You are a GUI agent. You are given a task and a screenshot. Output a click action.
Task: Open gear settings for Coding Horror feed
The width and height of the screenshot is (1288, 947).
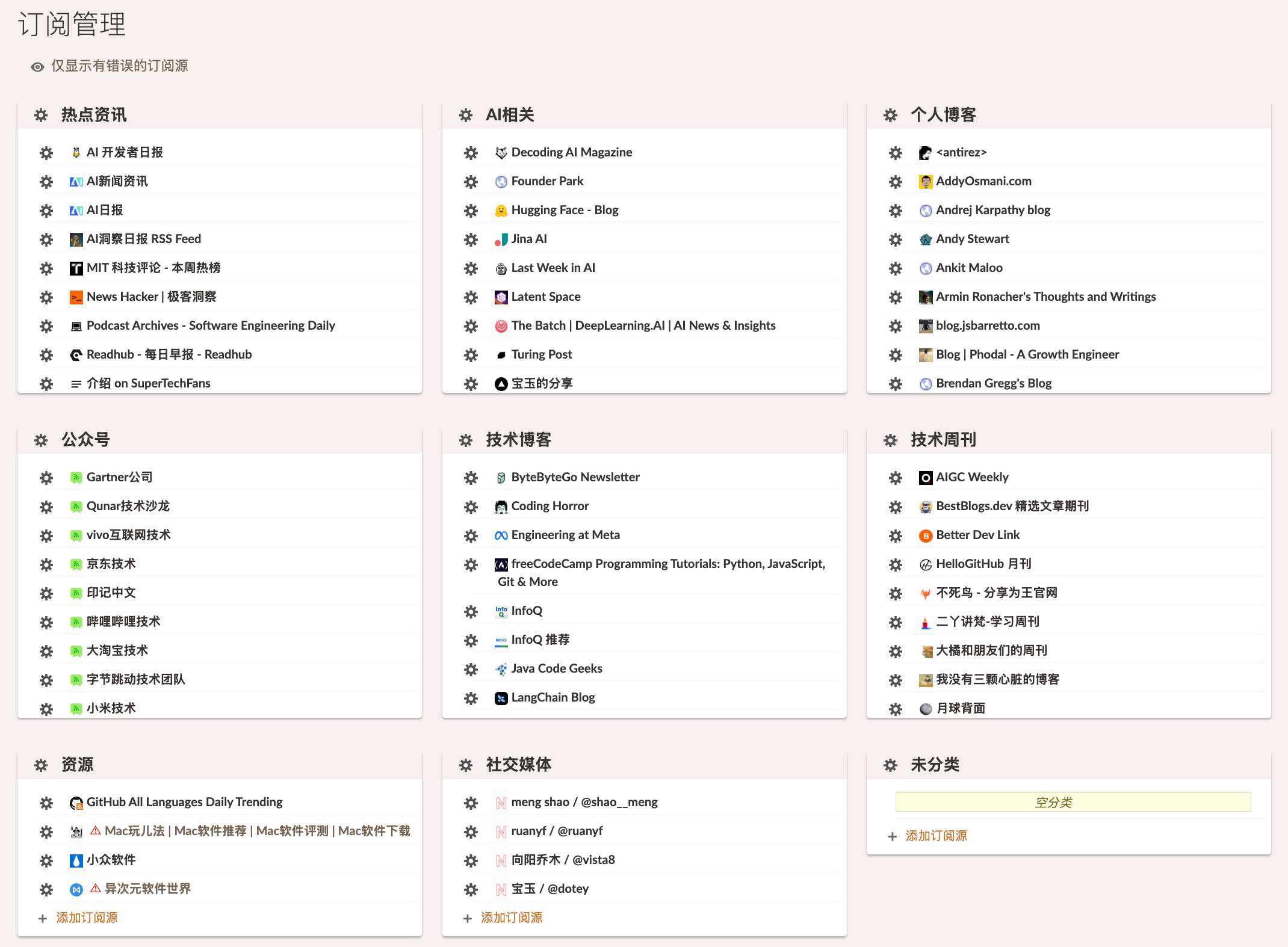471,507
